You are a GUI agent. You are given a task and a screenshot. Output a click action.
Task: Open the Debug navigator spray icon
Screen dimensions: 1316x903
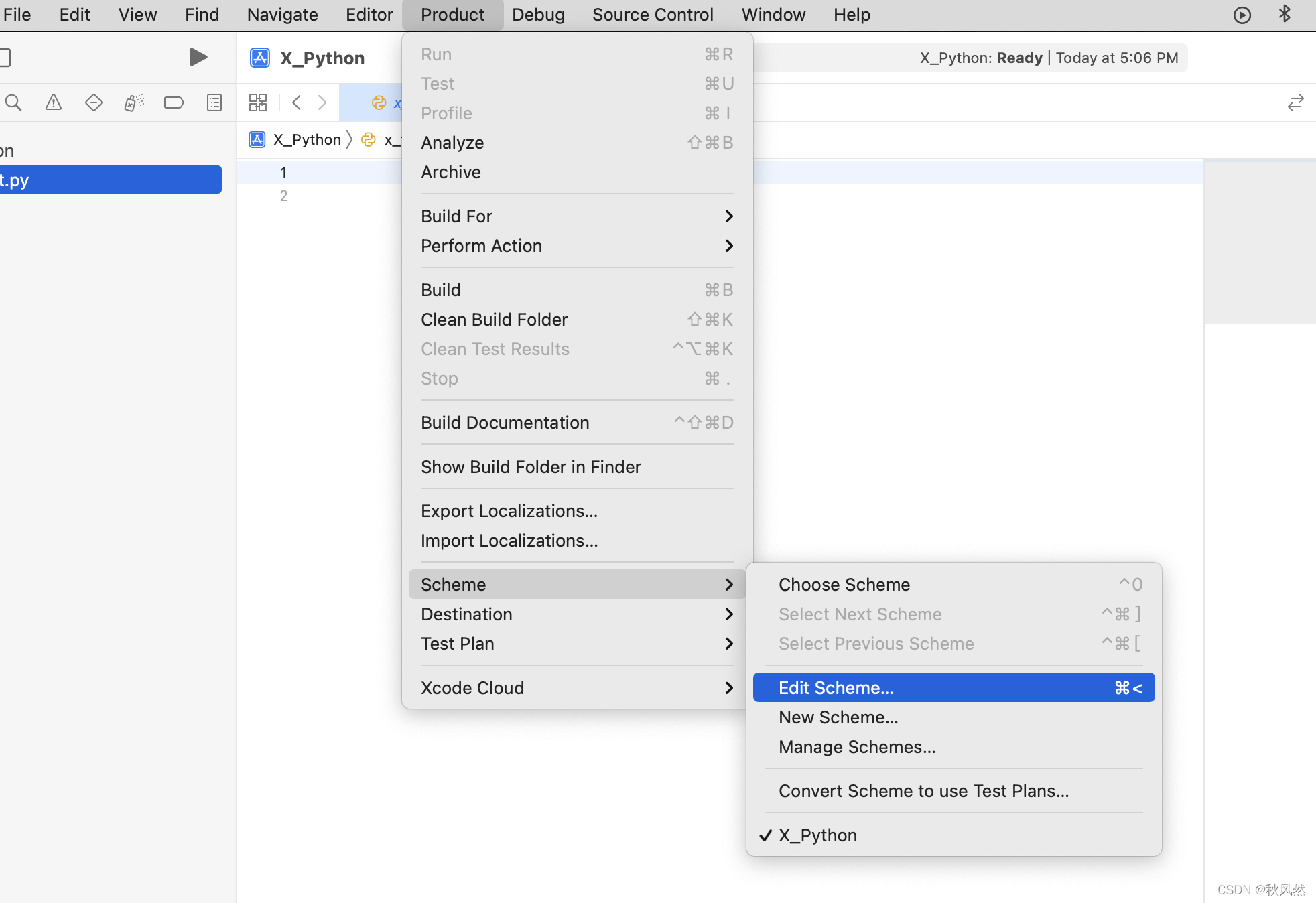click(x=134, y=102)
